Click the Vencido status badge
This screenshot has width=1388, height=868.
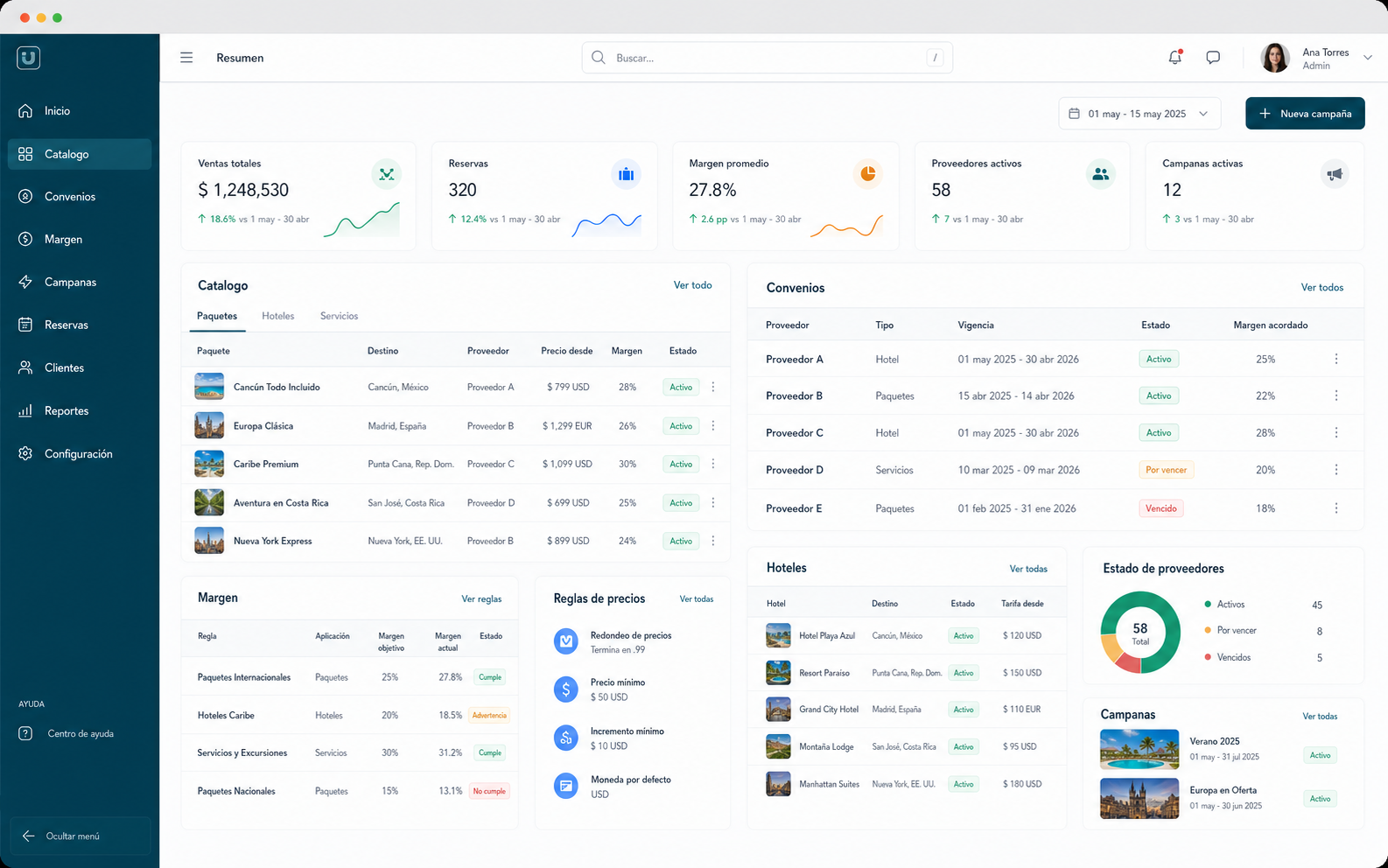tap(1160, 508)
